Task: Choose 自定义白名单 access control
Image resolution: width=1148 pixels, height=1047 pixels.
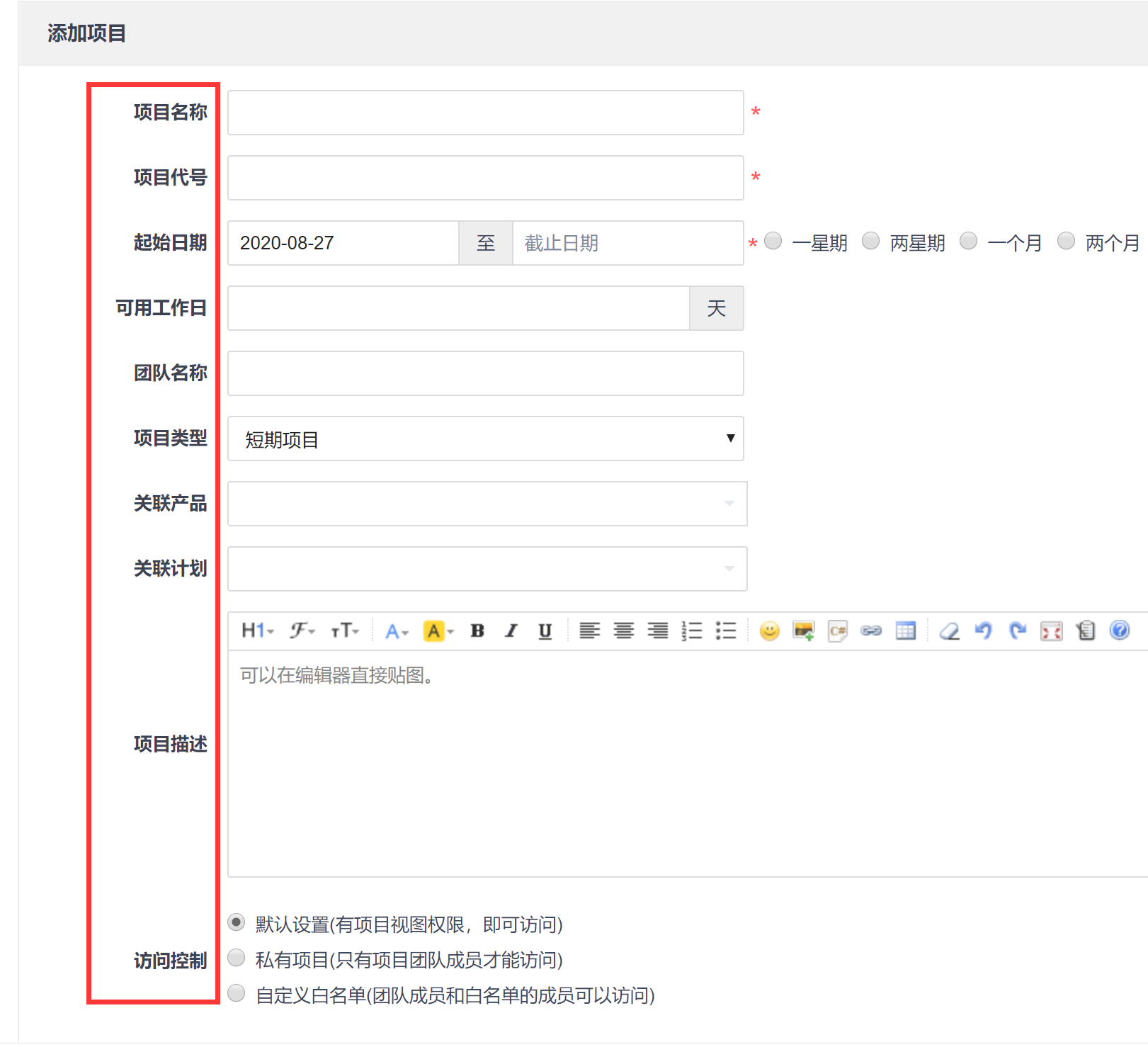Action: pos(237,993)
